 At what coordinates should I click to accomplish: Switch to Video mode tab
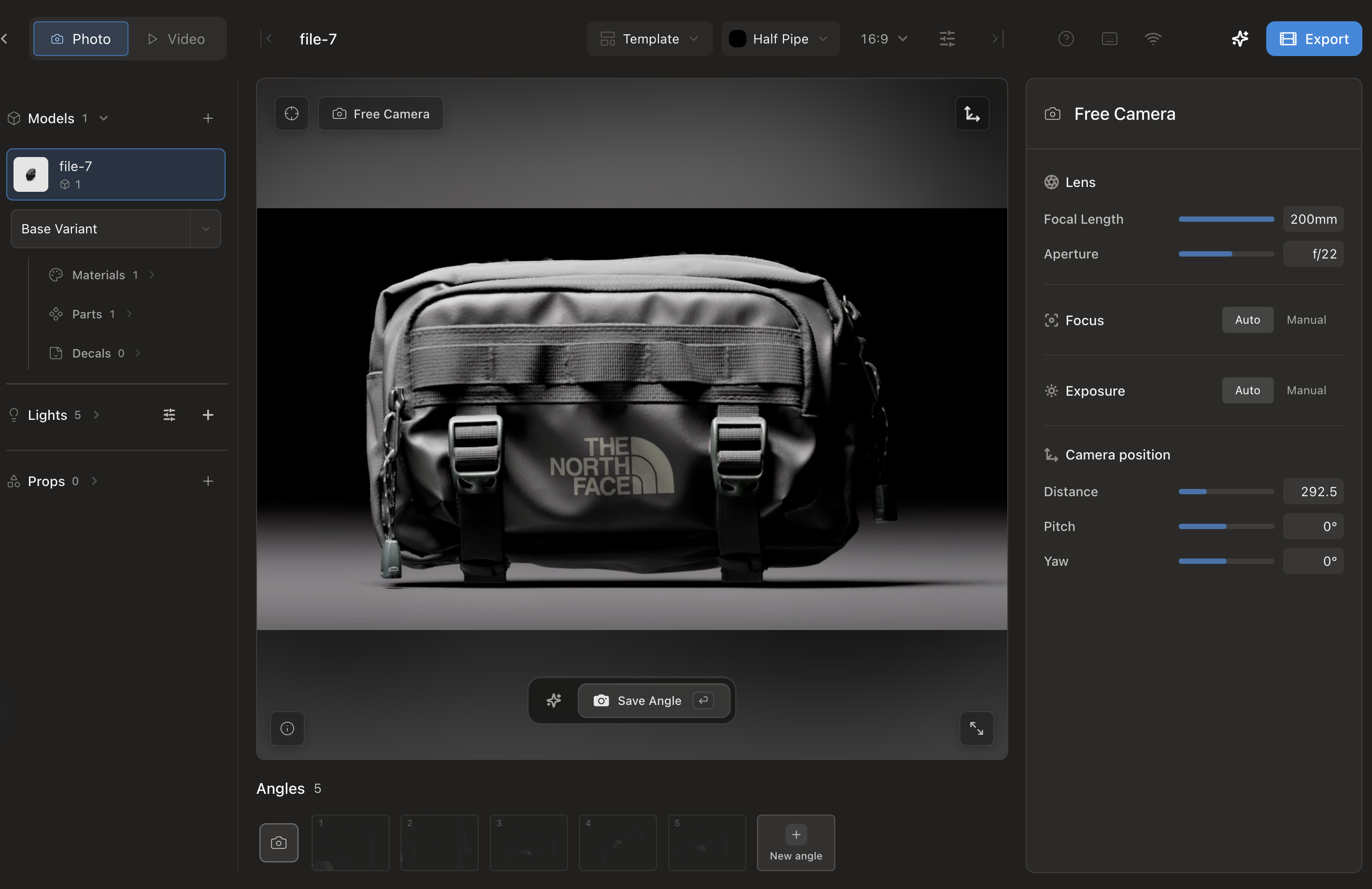[x=176, y=39]
